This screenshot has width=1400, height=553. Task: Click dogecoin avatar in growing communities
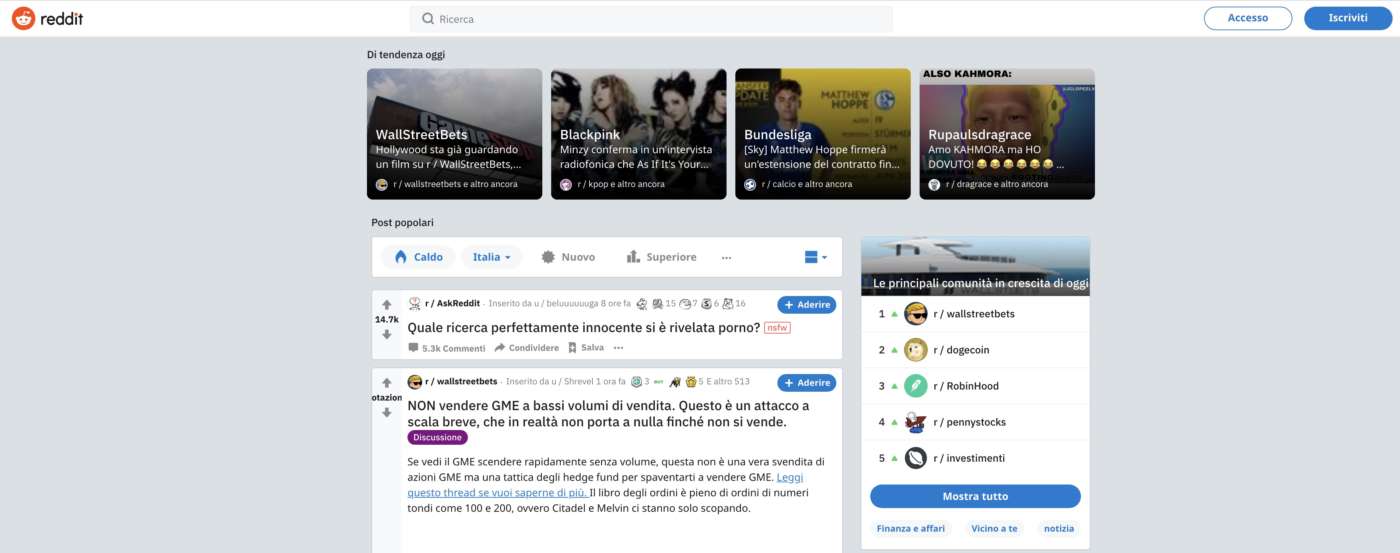pyautogui.click(x=916, y=350)
